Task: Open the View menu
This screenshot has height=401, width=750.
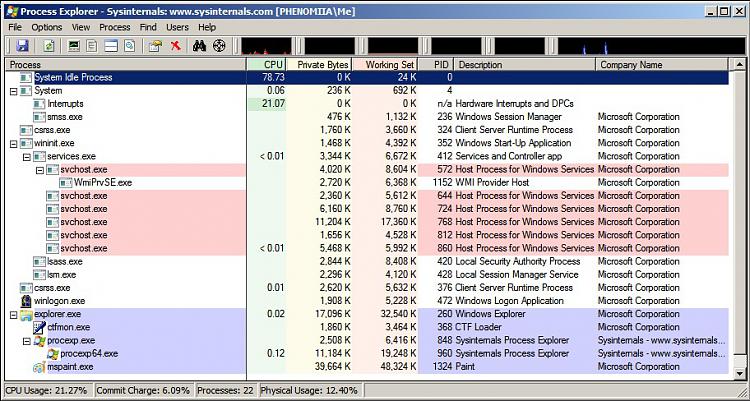Action: coord(81,27)
